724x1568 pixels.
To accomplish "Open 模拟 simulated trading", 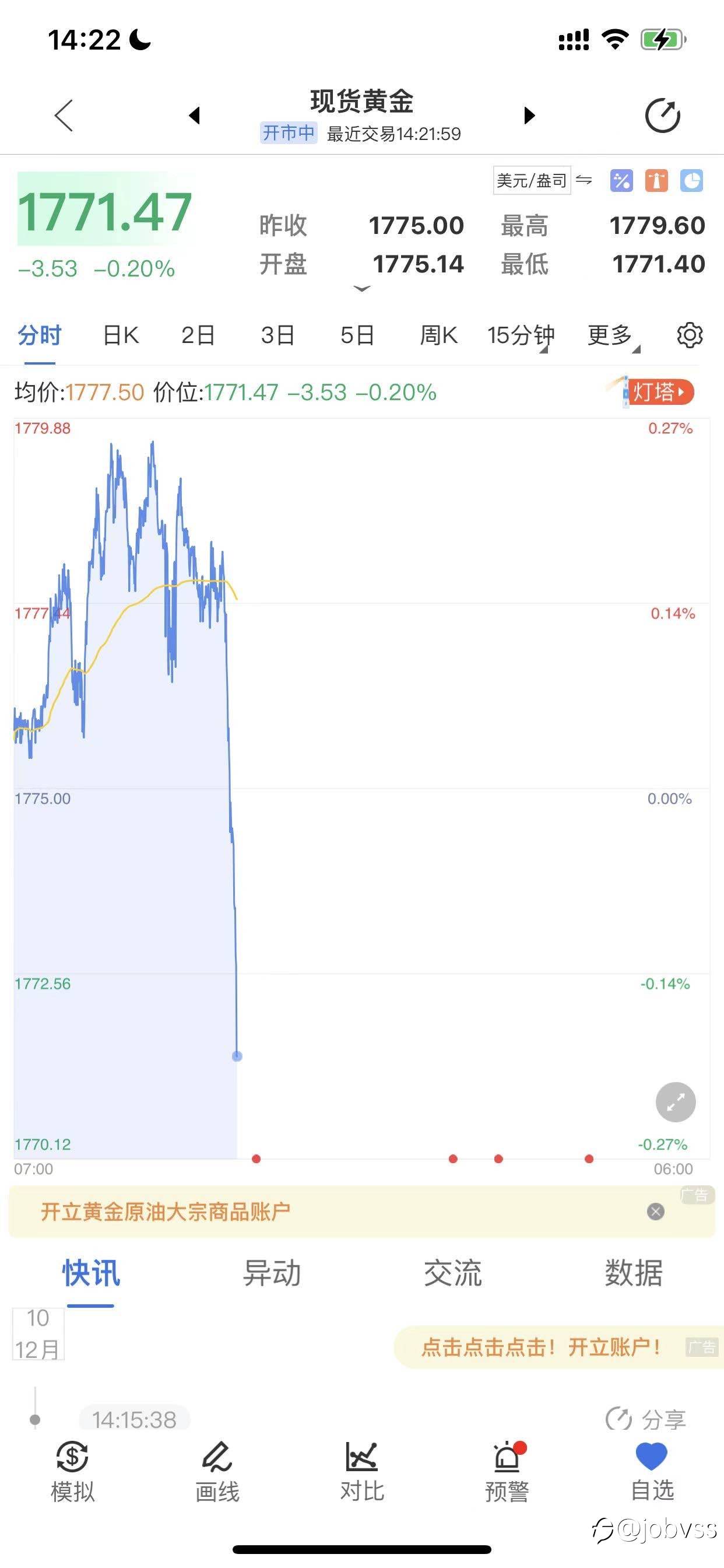I will [x=72, y=1472].
